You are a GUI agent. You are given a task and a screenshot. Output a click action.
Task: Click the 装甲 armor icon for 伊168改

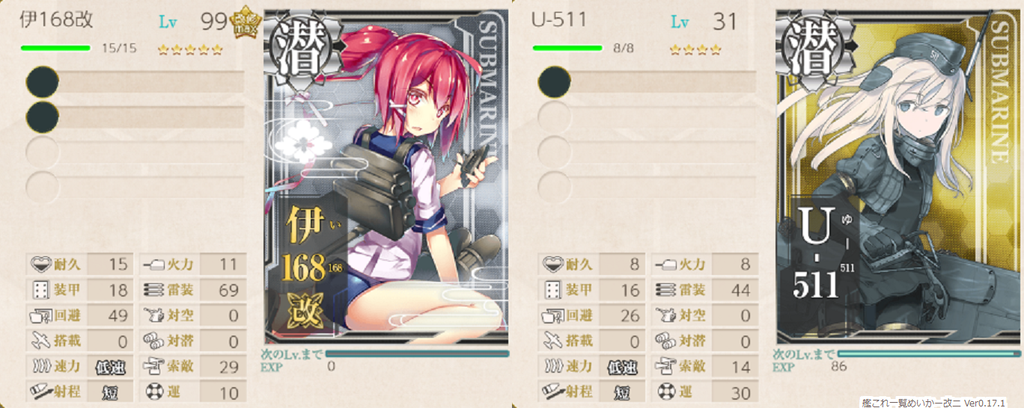pos(40,290)
